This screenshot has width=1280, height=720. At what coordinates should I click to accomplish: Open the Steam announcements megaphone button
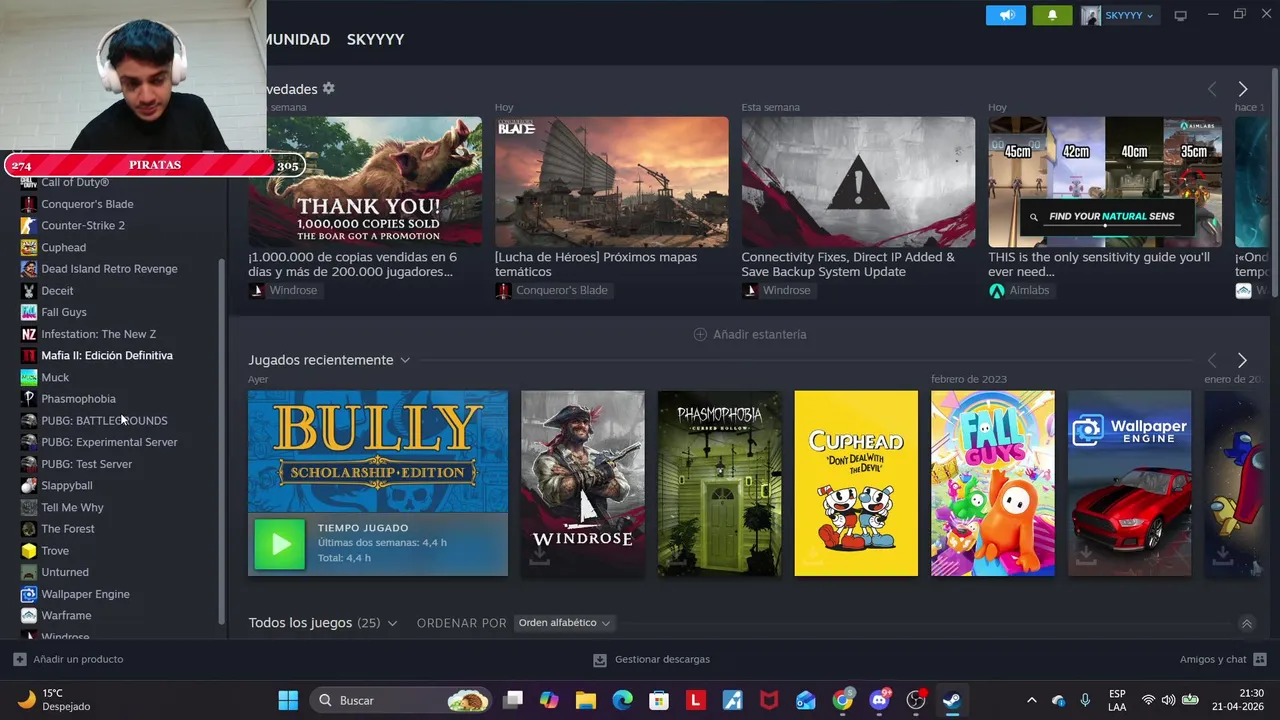pos(1006,15)
